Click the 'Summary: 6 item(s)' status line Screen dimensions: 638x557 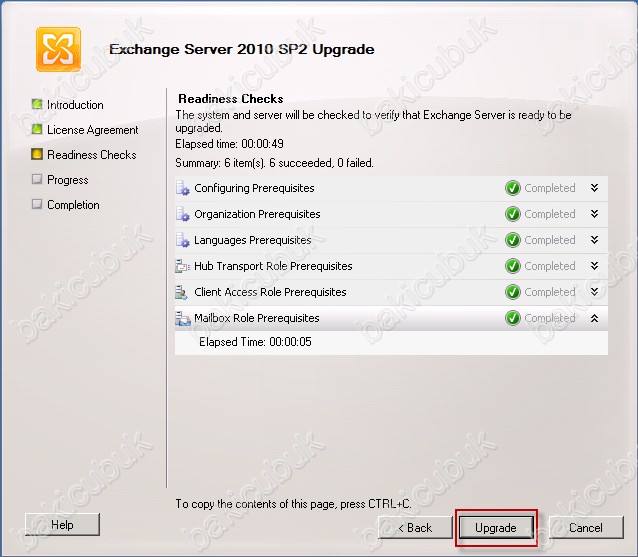tap(274, 163)
